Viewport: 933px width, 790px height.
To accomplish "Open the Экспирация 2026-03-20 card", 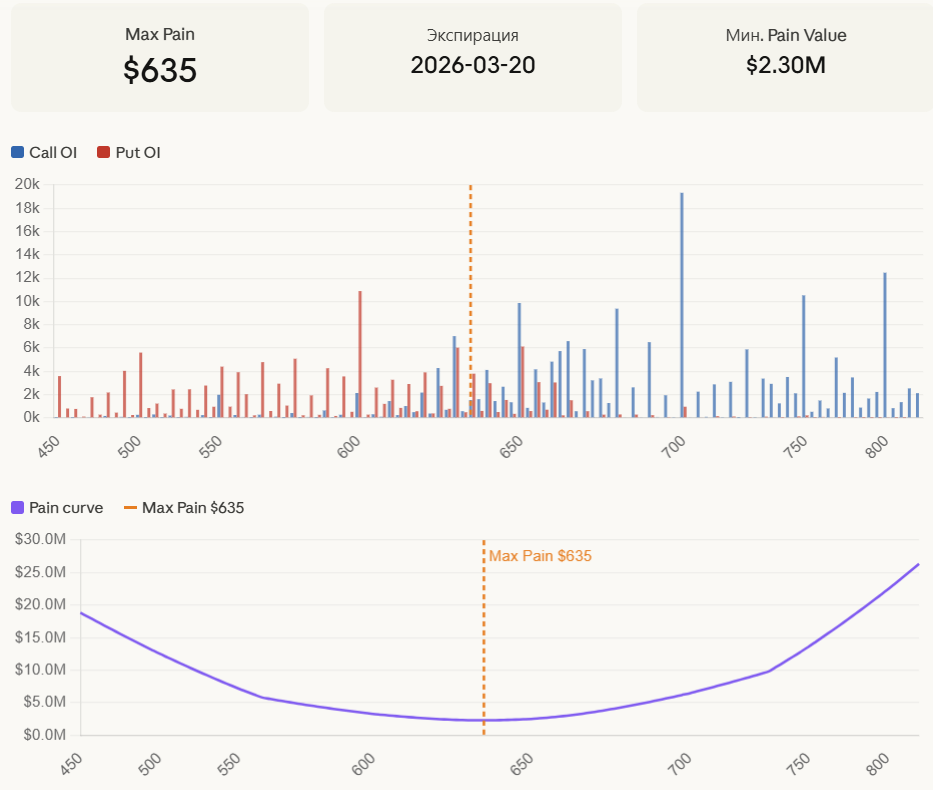I will 473,57.
